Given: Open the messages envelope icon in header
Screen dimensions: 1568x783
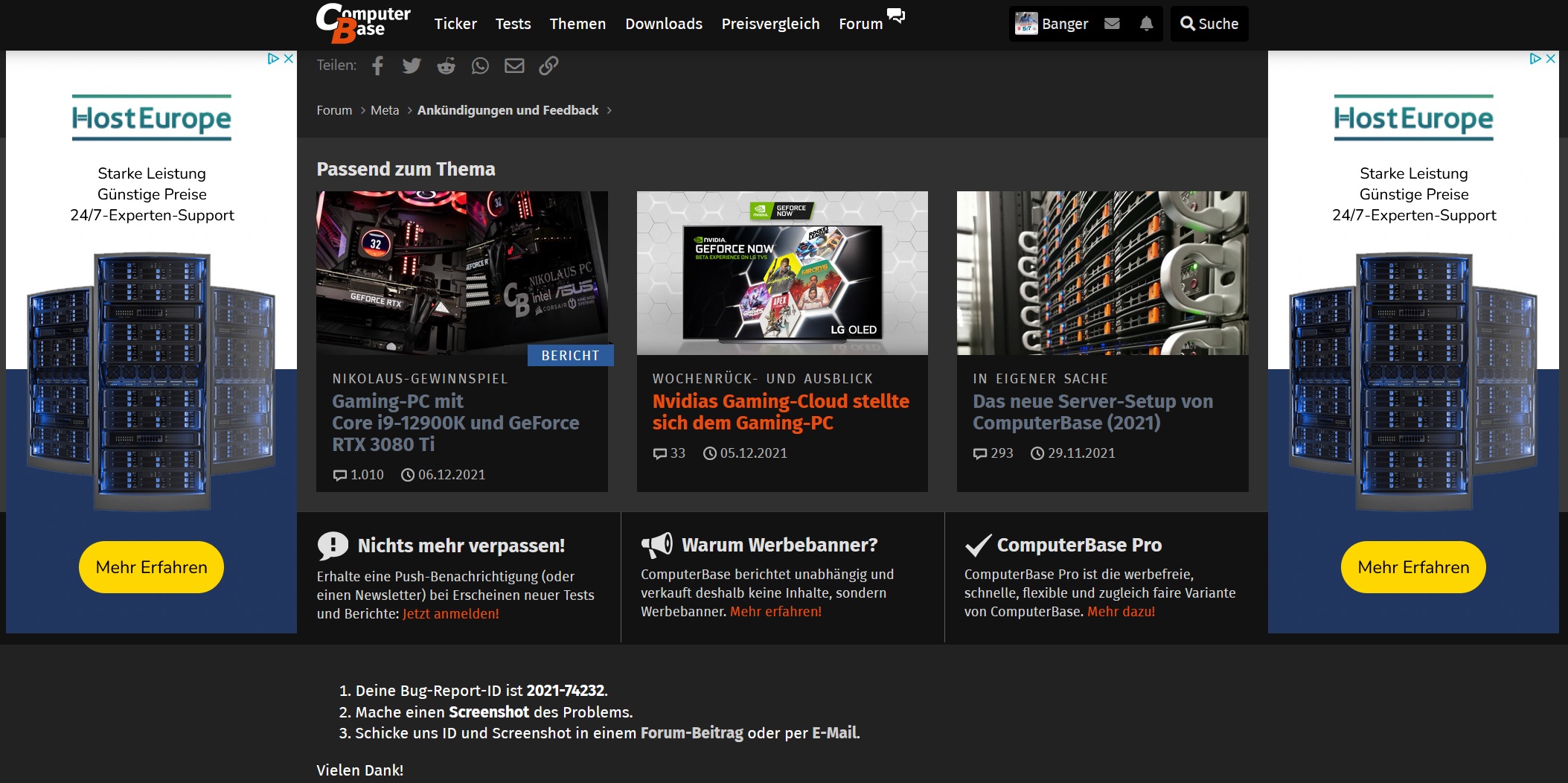Looking at the screenshot, I should (x=1112, y=24).
